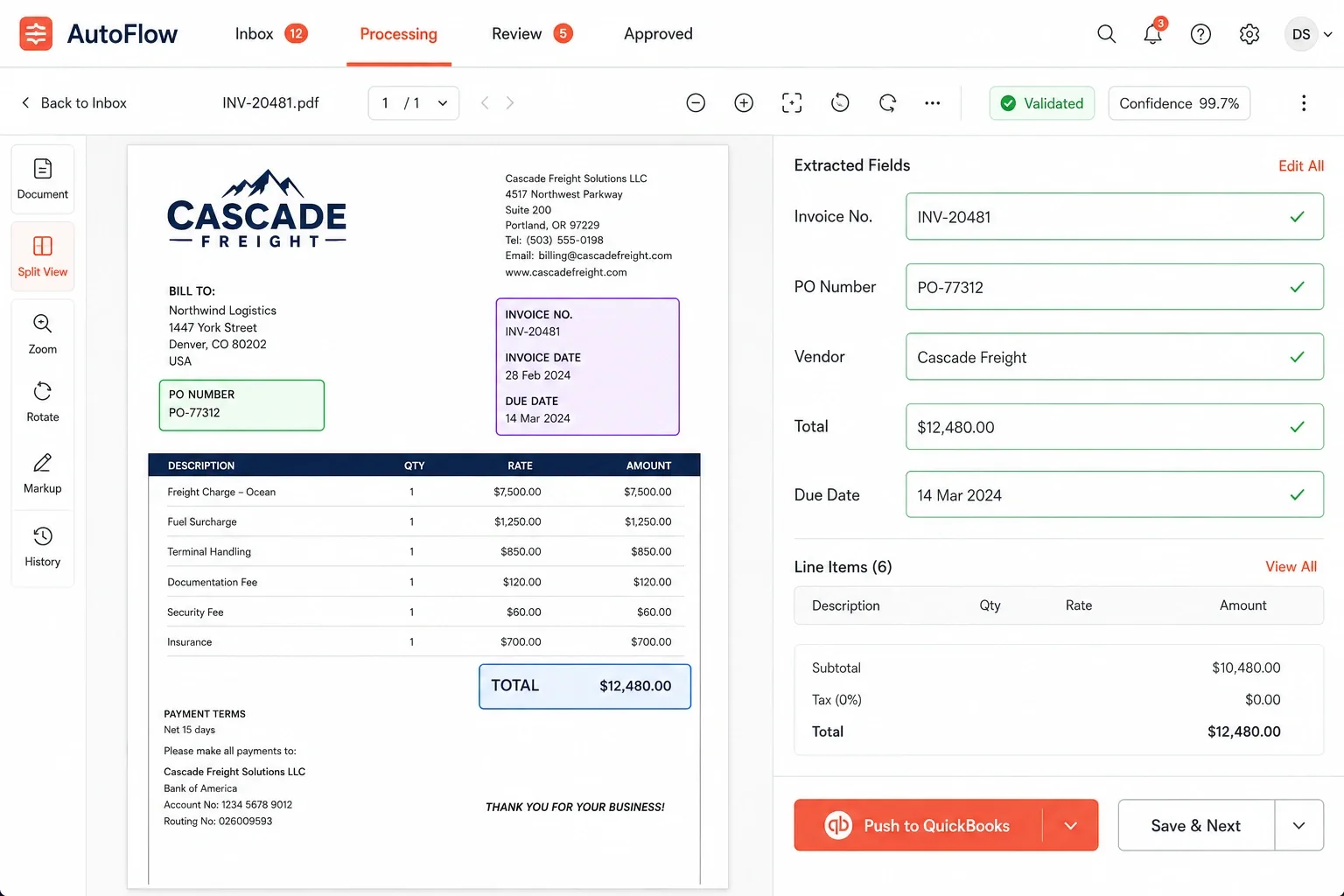Click the Total field
This screenshot has width=1344, height=896.
1115,427
